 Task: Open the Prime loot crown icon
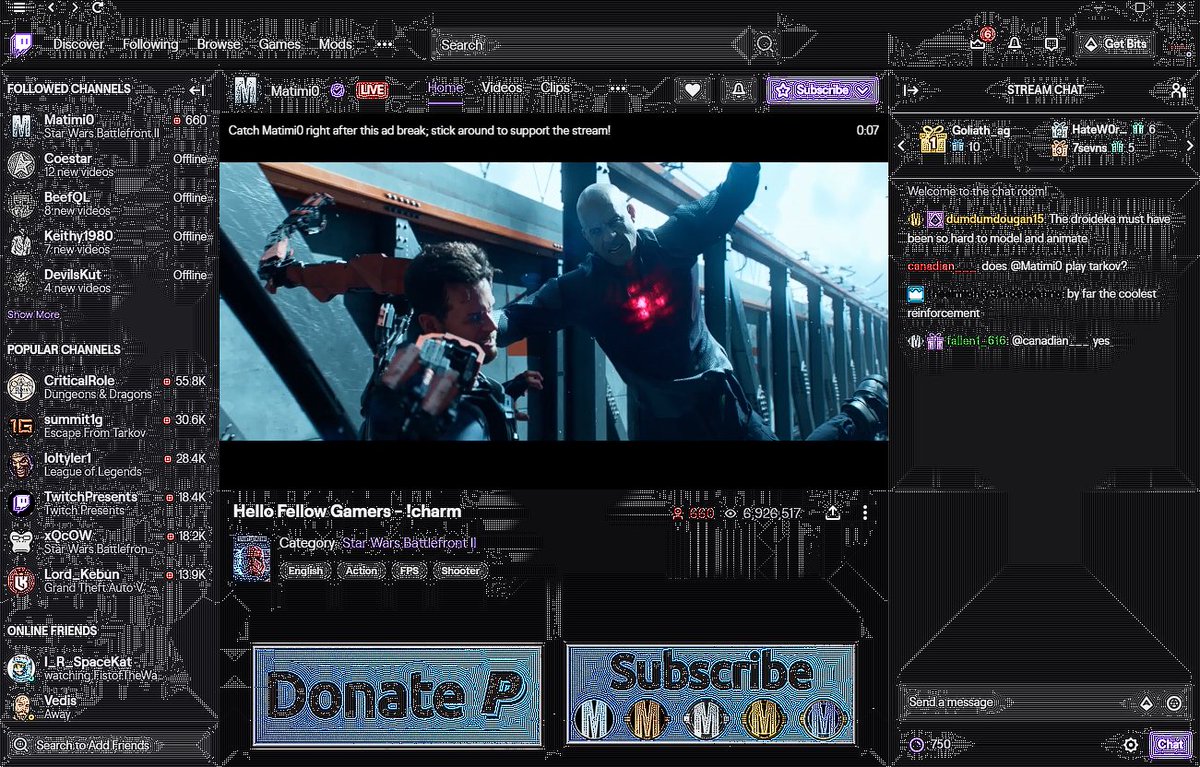click(978, 44)
